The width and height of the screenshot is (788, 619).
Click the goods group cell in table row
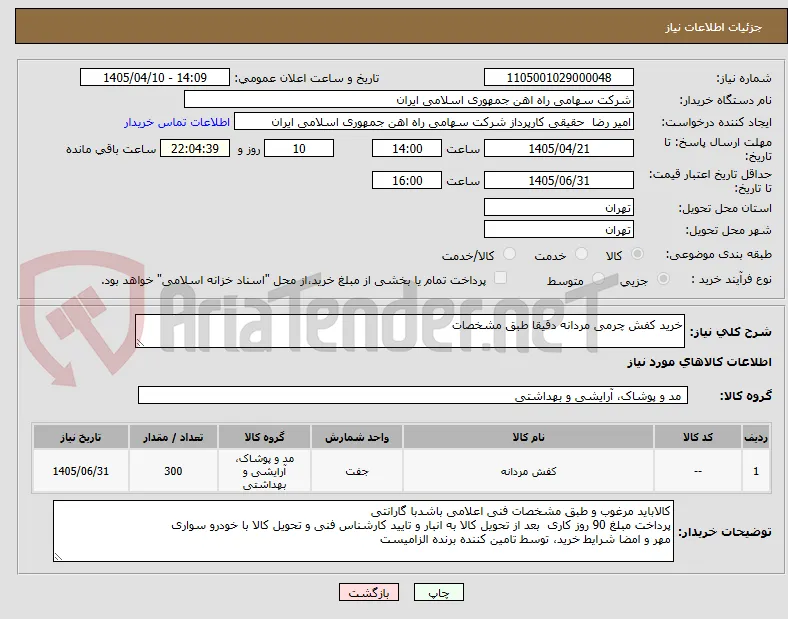click(264, 471)
